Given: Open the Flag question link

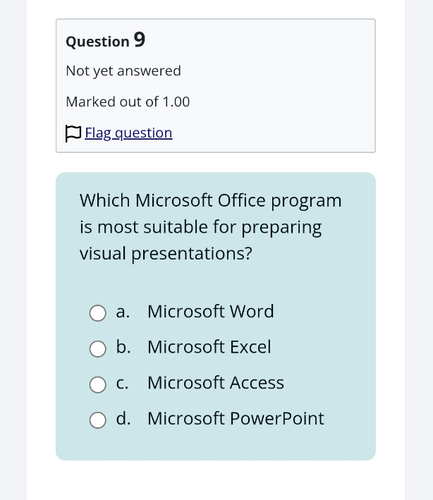Looking at the screenshot, I should tap(128, 133).
